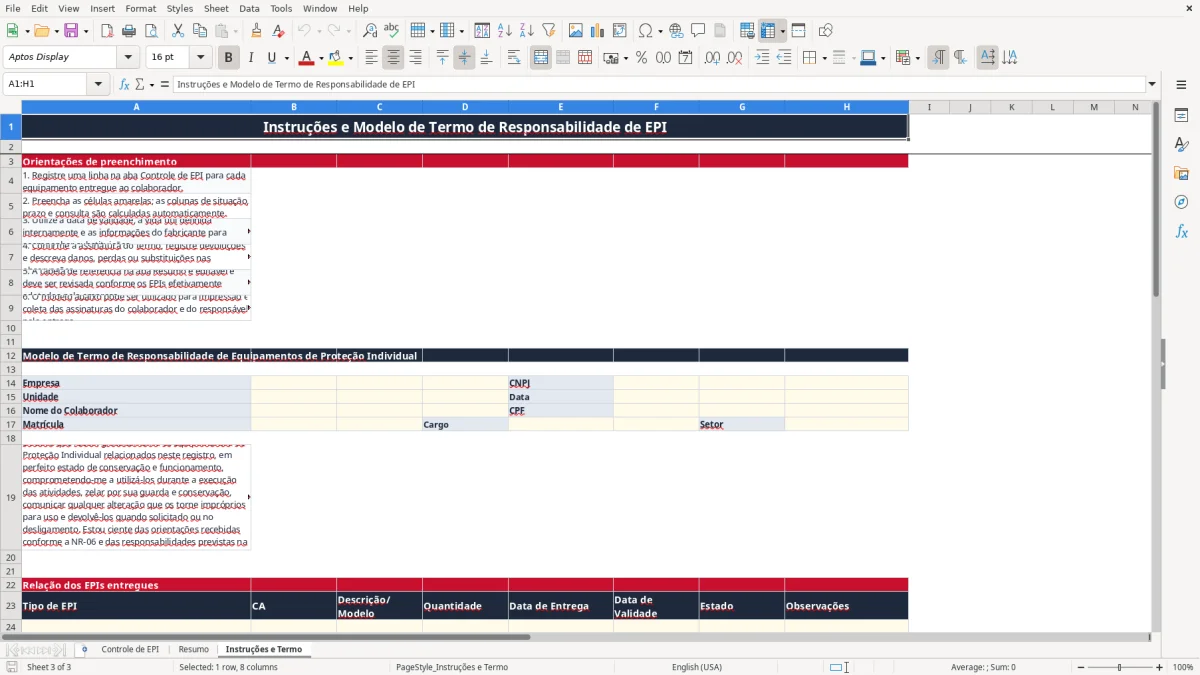Toggle Wrap Text
This screenshot has height=675, width=1200.
(514, 58)
